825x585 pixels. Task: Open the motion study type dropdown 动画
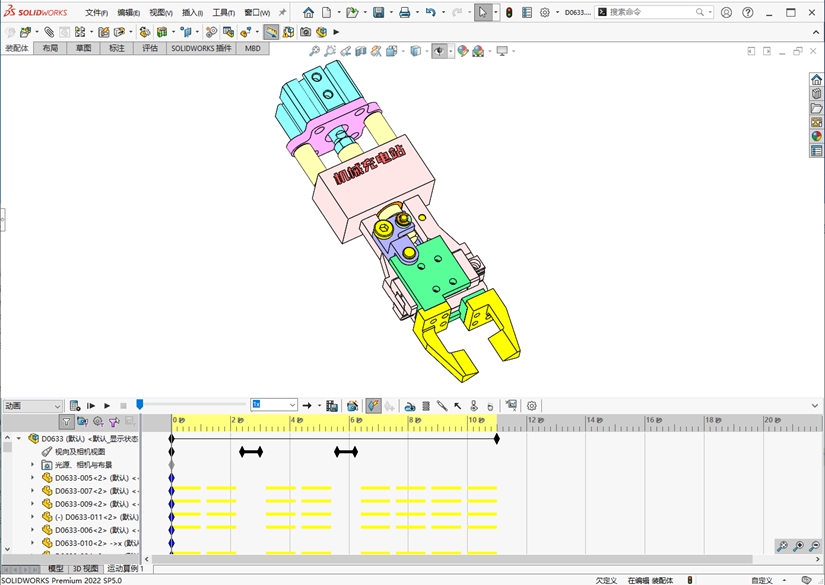click(32, 406)
